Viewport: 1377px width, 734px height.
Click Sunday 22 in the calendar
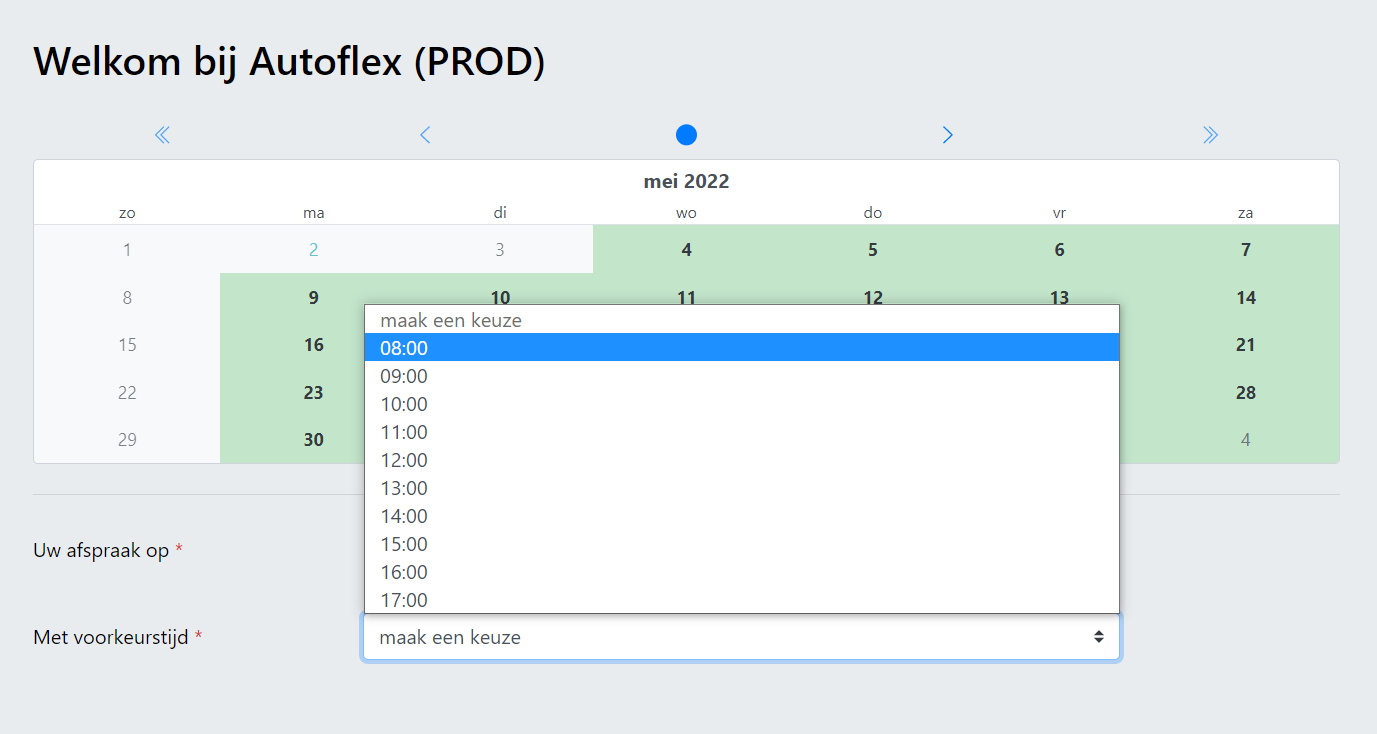coord(127,392)
